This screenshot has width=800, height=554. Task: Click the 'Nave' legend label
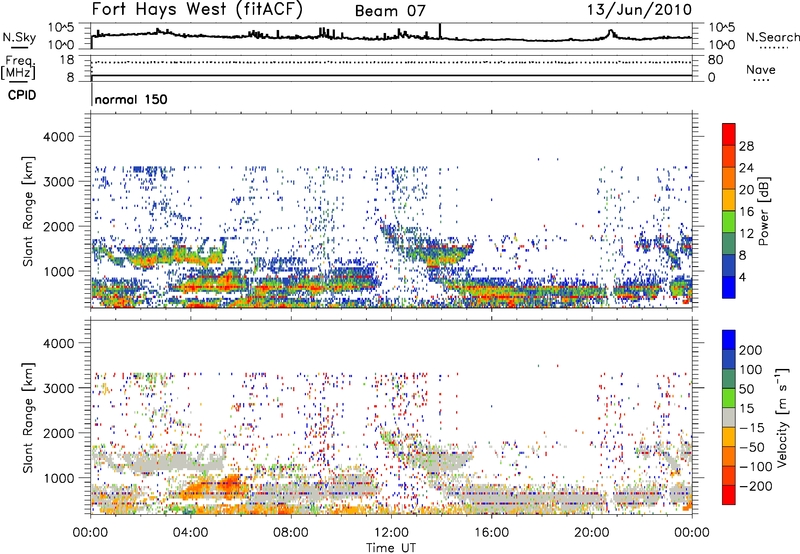pos(761,69)
